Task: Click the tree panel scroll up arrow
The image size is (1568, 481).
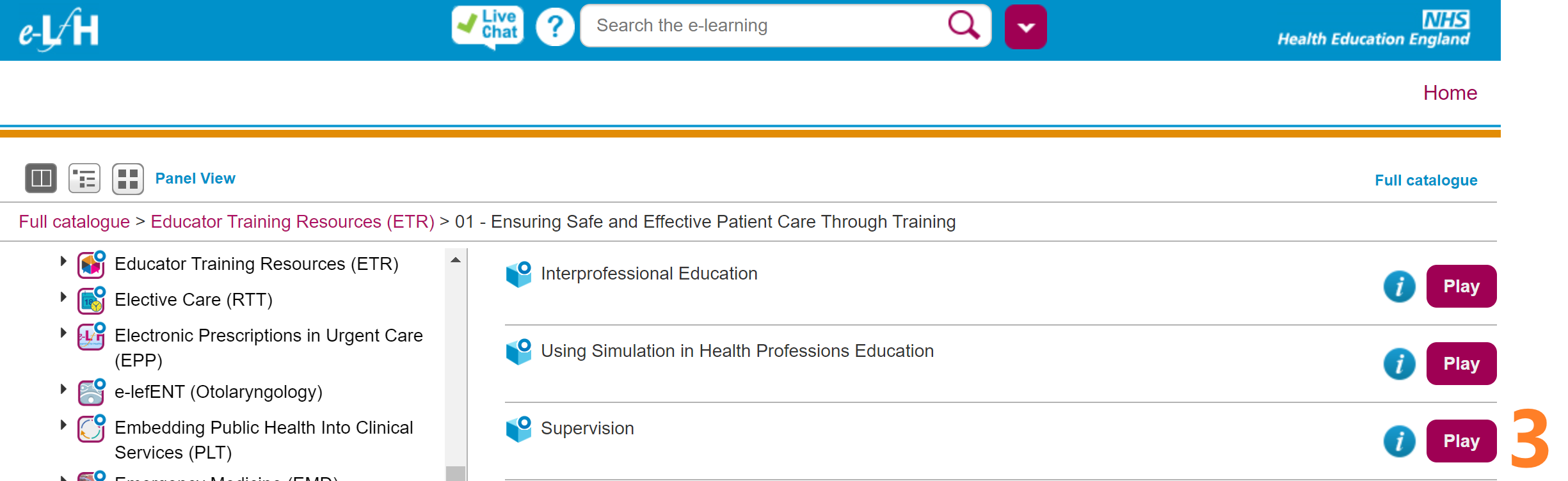Action: click(x=456, y=260)
